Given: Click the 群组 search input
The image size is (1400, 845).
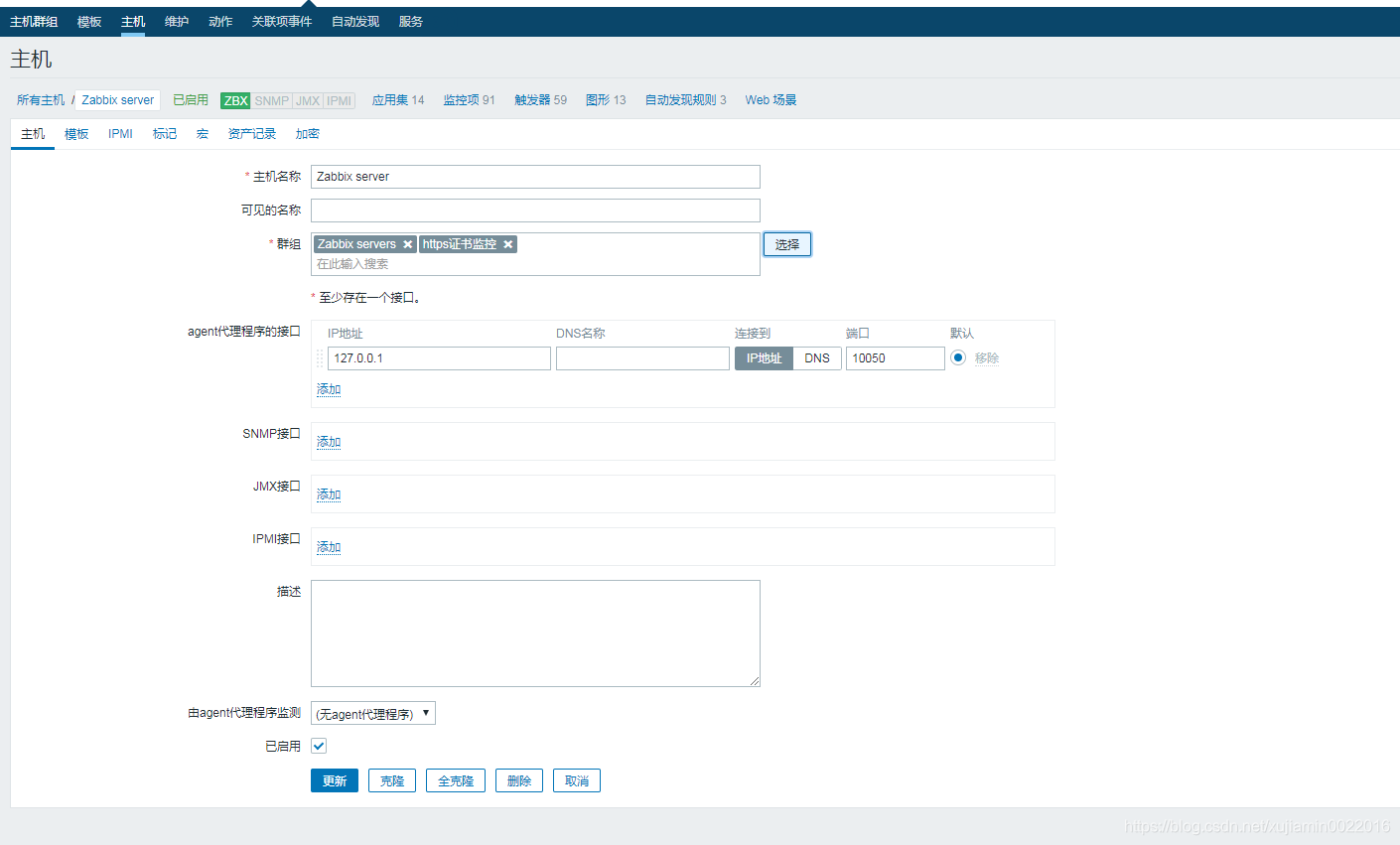Looking at the screenshot, I should [535, 264].
